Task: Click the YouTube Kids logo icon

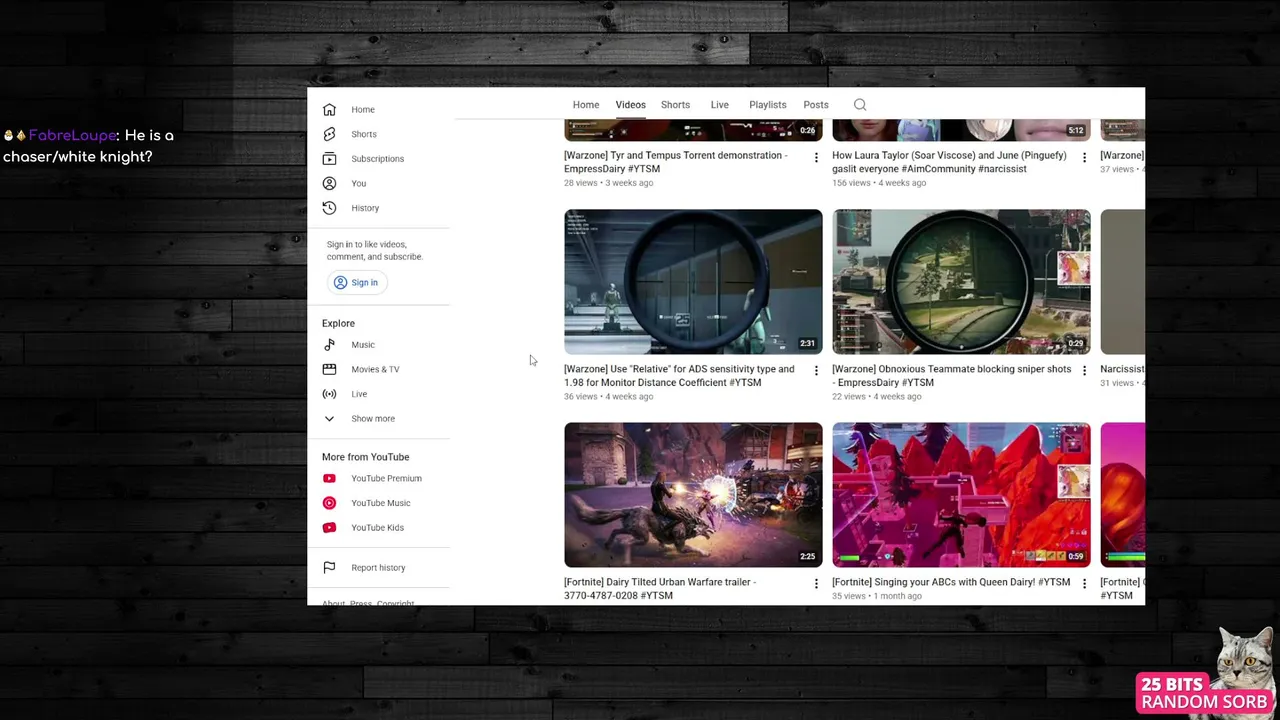Action: point(329,527)
